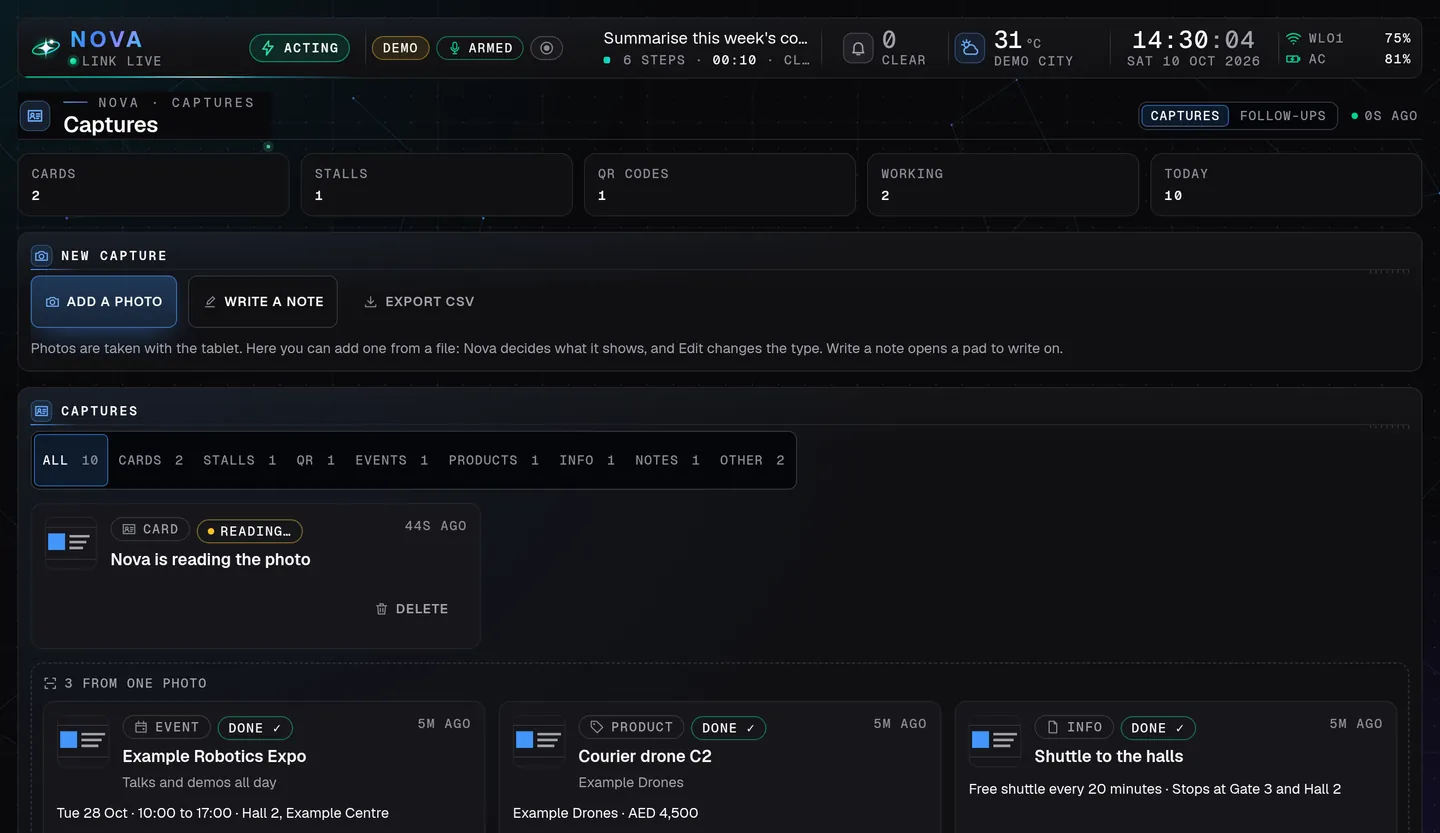Open the Courier drone C2 thumbnail

[x=538, y=740]
